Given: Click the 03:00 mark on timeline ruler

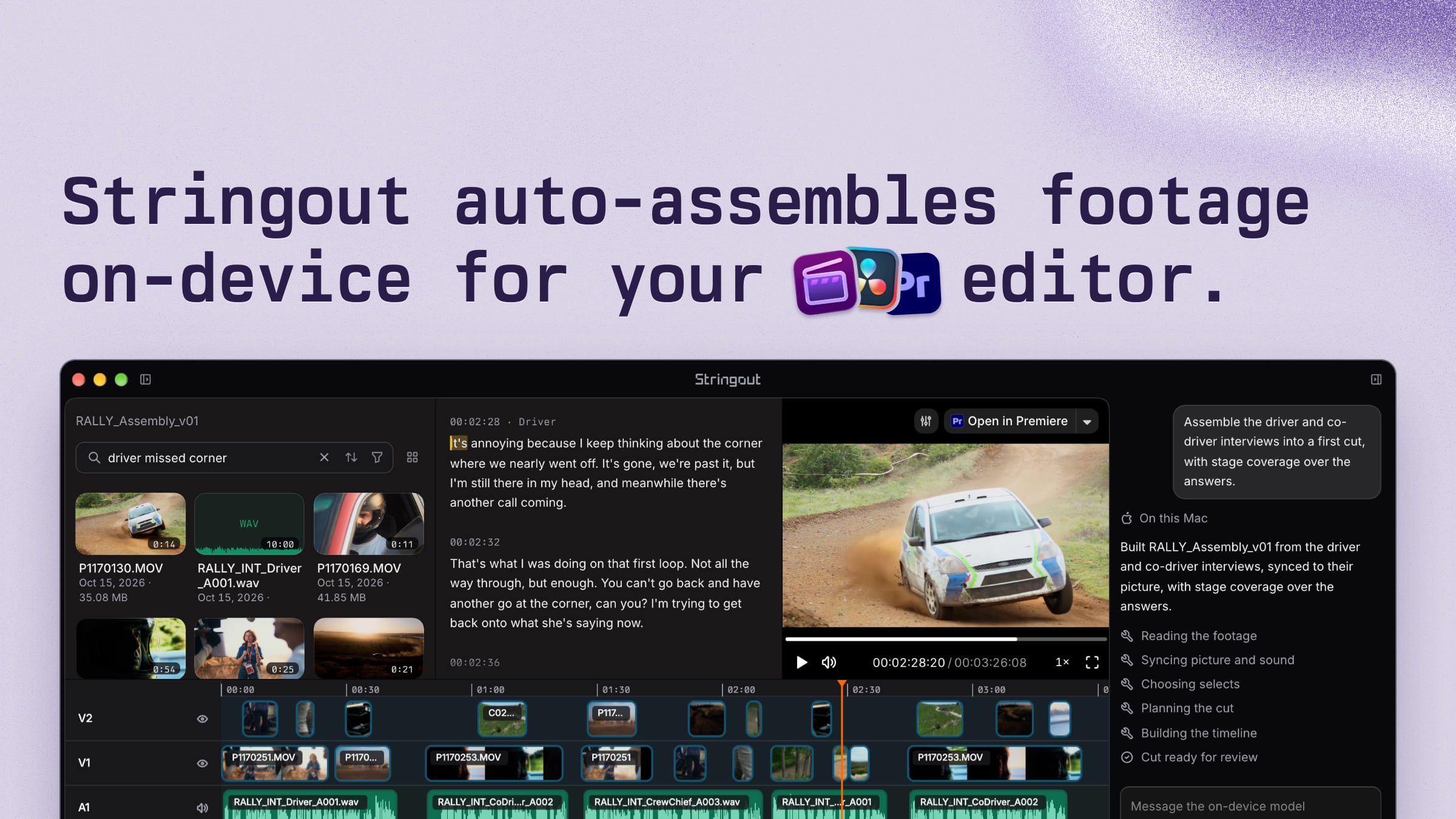Looking at the screenshot, I should click(x=991, y=690).
